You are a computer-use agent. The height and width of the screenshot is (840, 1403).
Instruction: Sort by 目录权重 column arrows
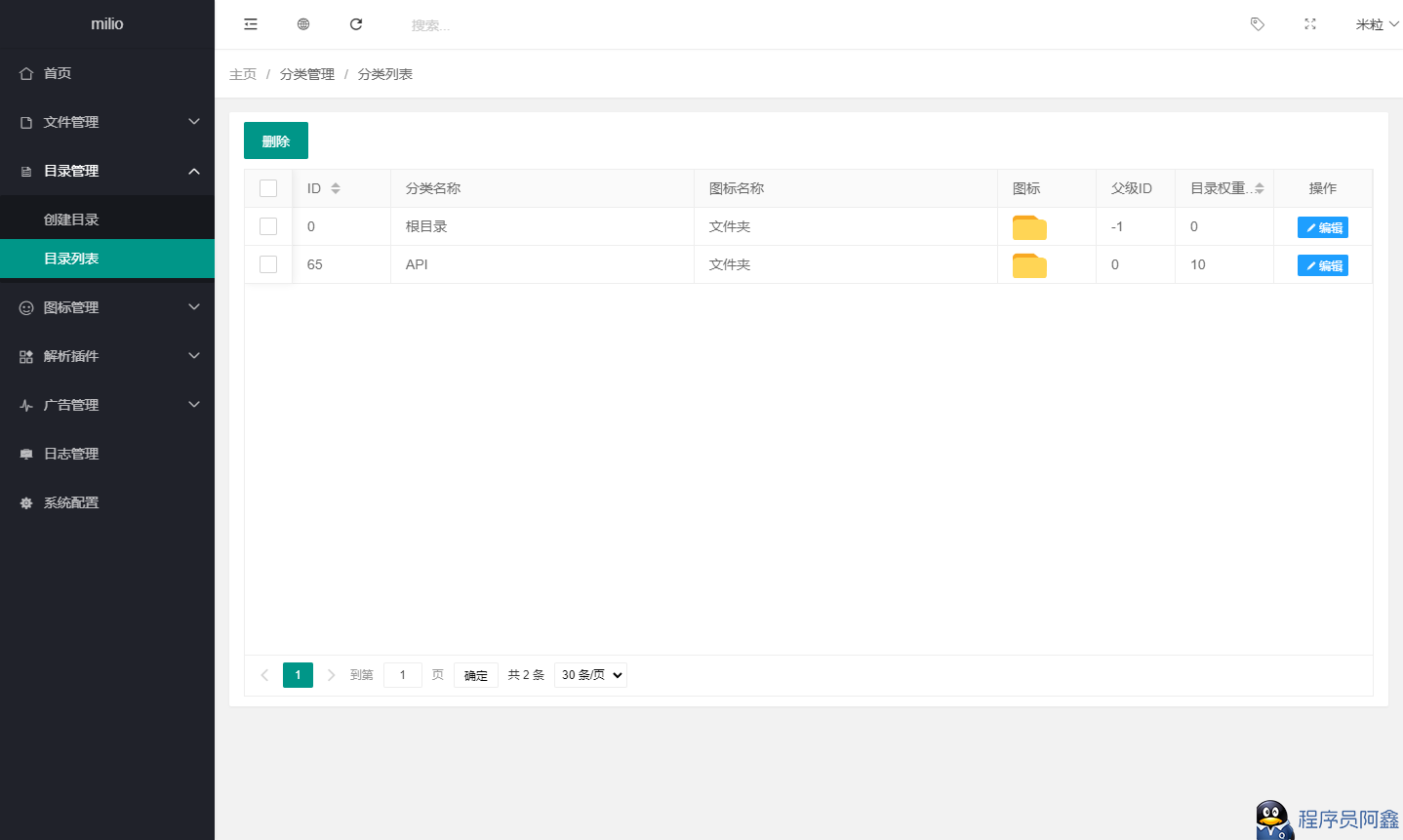[1260, 188]
